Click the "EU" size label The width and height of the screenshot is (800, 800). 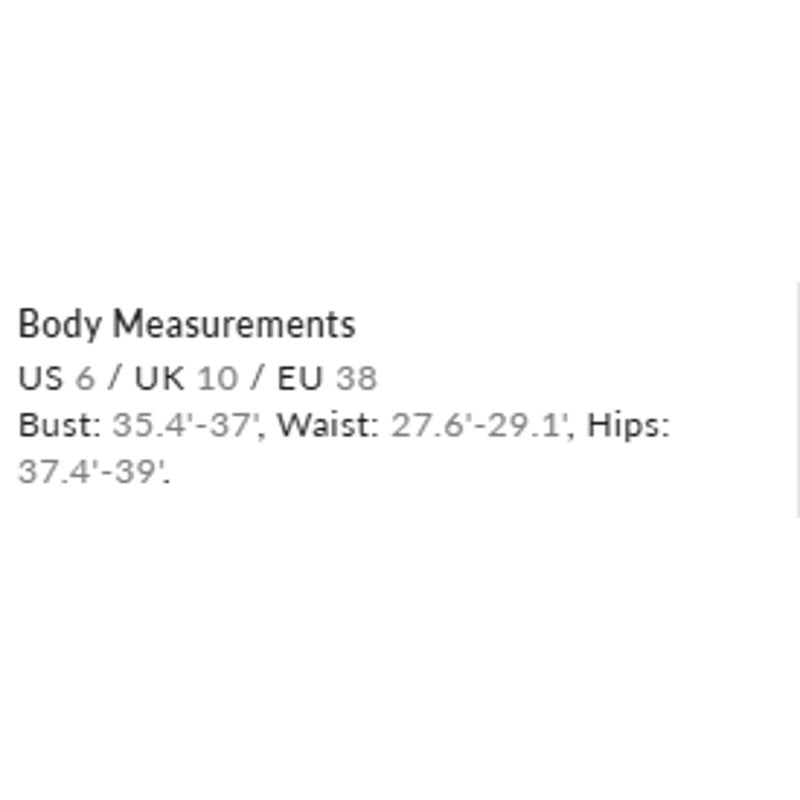click(x=300, y=378)
